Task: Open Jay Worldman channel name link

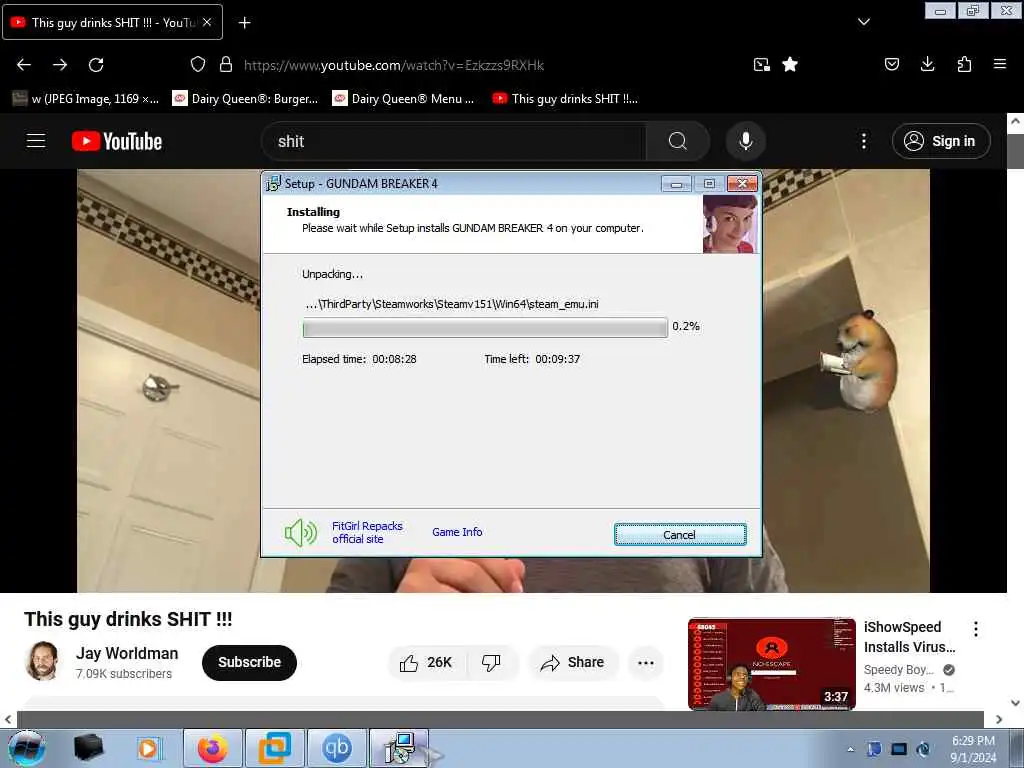Action: click(x=127, y=653)
